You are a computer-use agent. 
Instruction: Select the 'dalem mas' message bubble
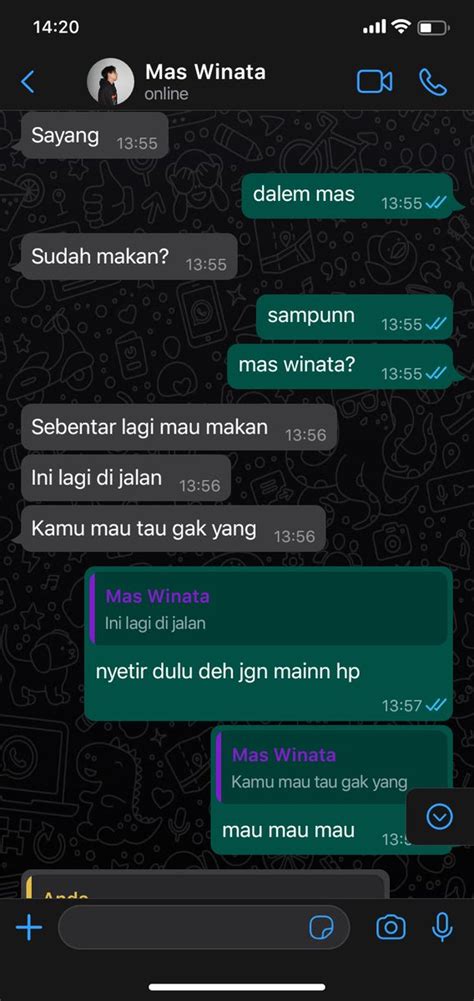click(x=348, y=195)
